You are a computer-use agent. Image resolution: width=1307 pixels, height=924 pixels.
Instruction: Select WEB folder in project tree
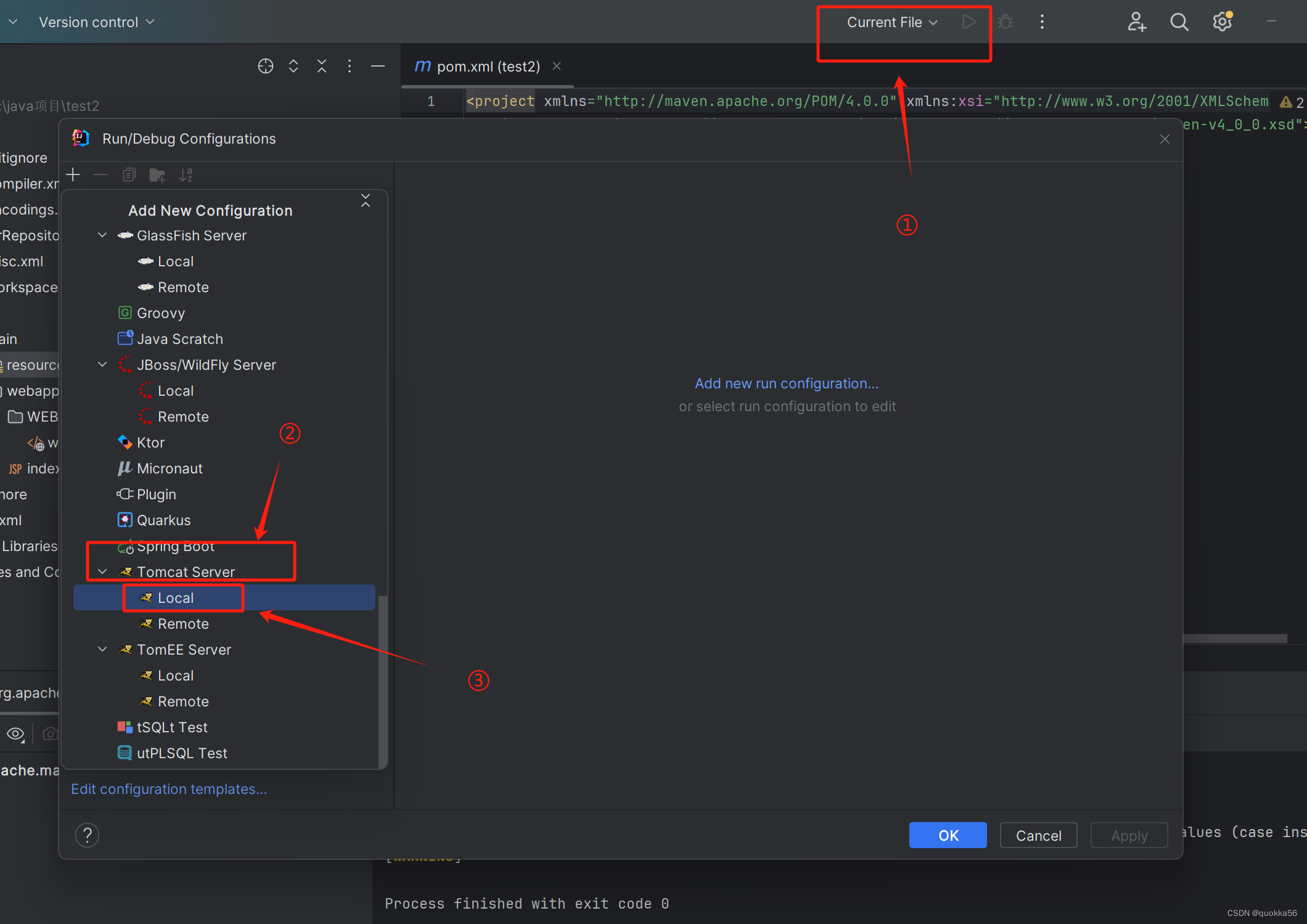click(x=33, y=417)
